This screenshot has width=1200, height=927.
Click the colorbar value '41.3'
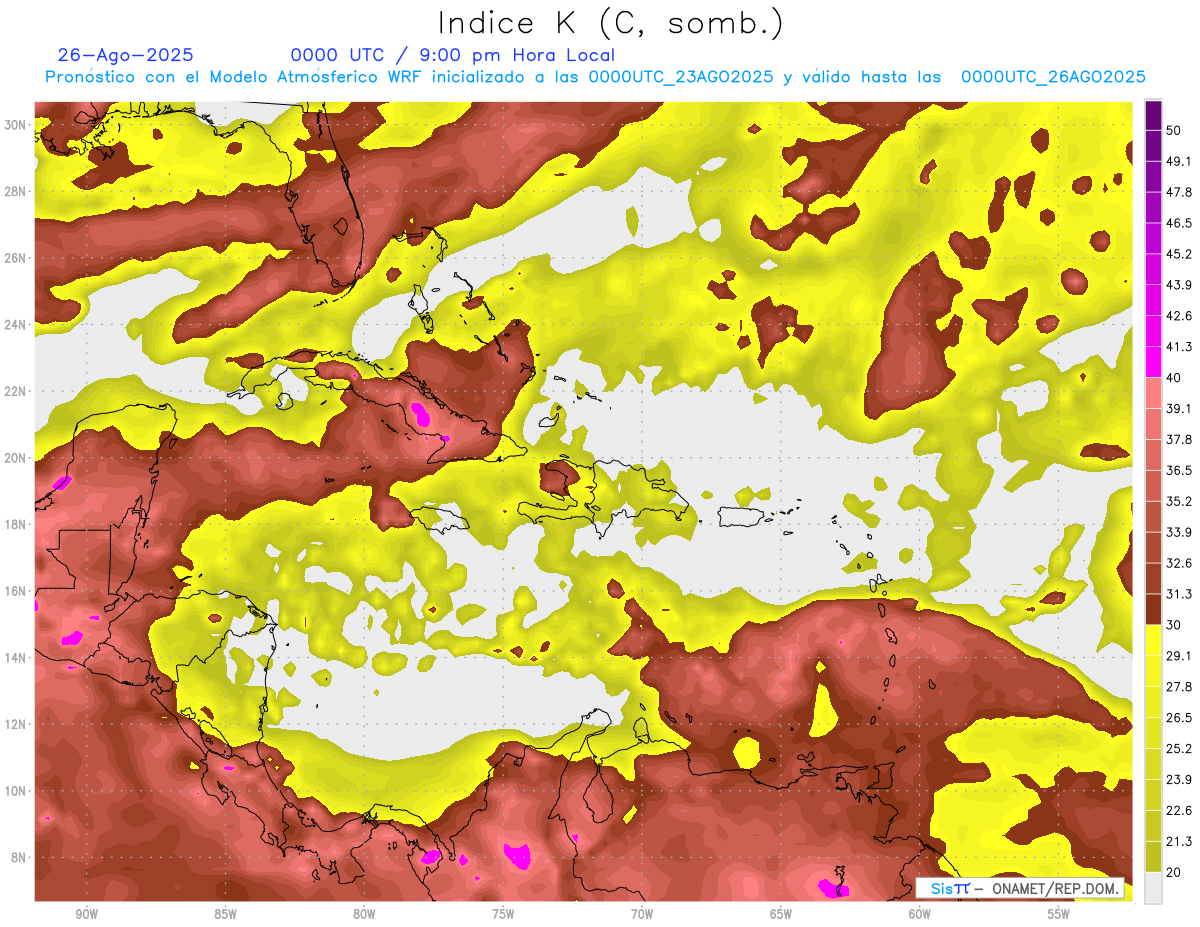tap(1179, 347)
